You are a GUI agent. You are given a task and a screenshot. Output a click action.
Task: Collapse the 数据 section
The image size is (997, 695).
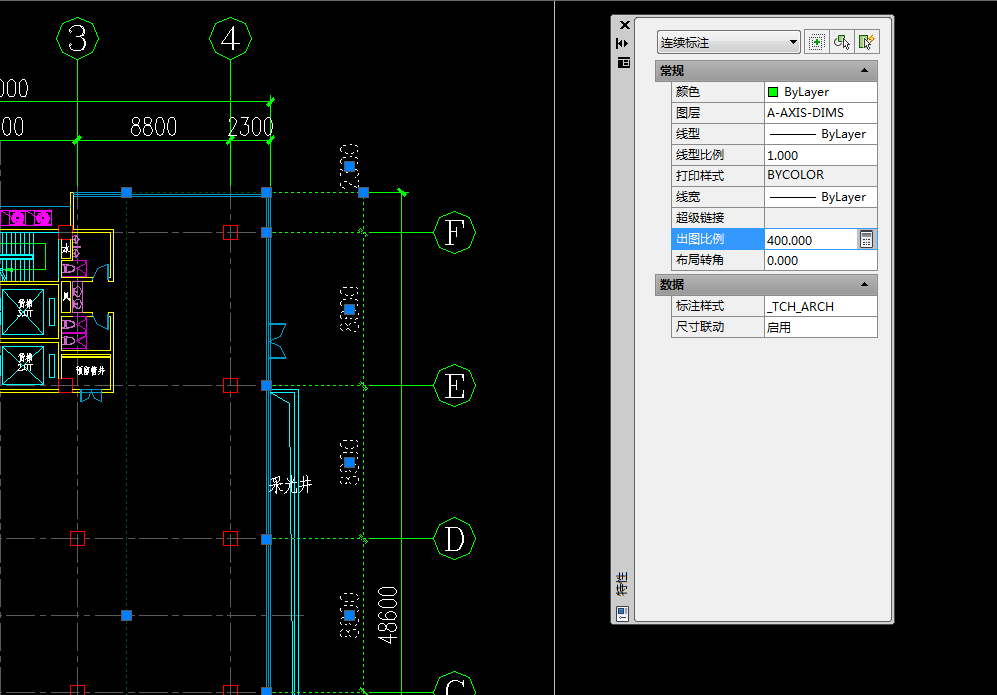(x=864, y=285)
